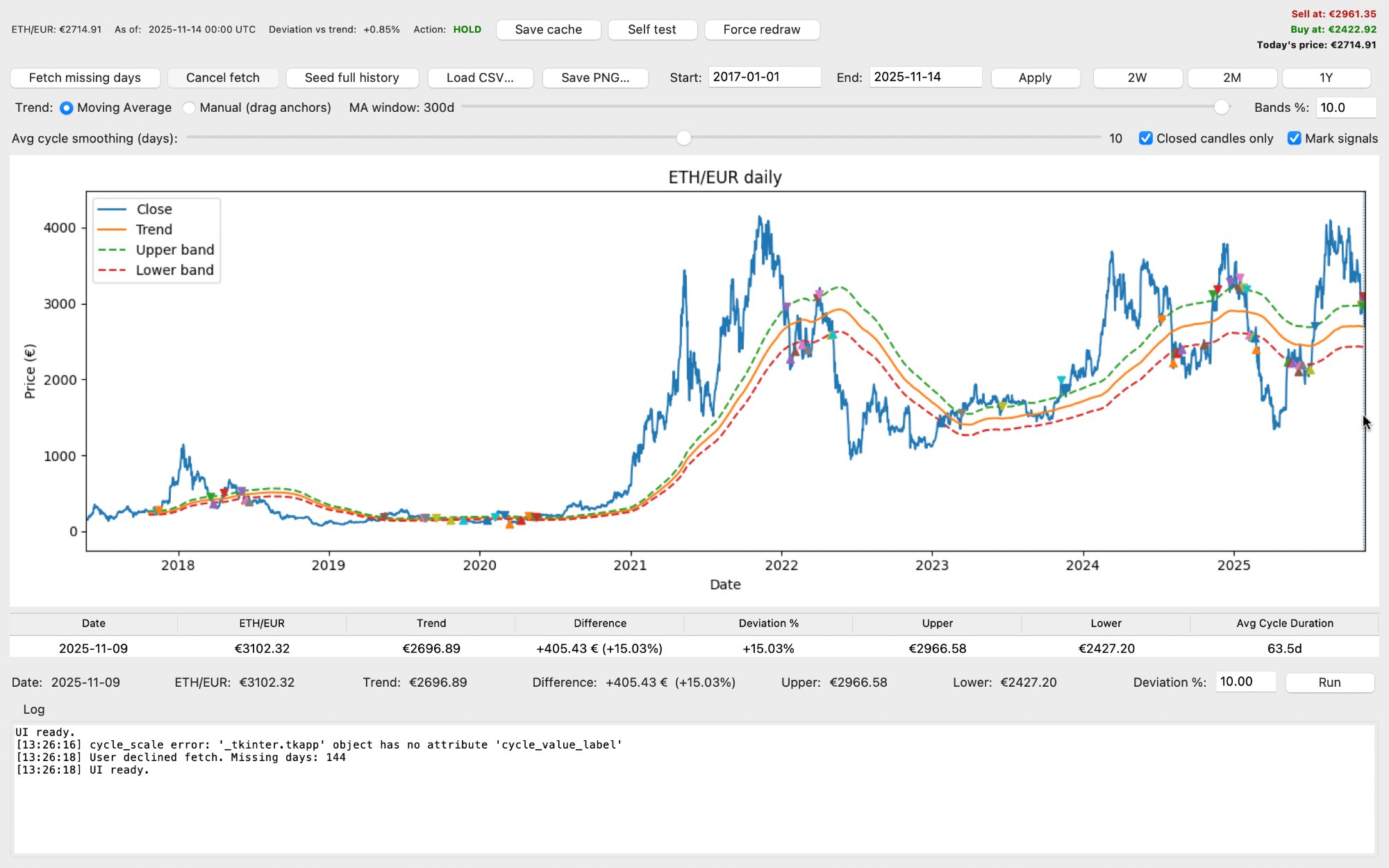This screenshot has width=1389, height=868.
Task: Click Seed full history
Action: tap(351, 78)
